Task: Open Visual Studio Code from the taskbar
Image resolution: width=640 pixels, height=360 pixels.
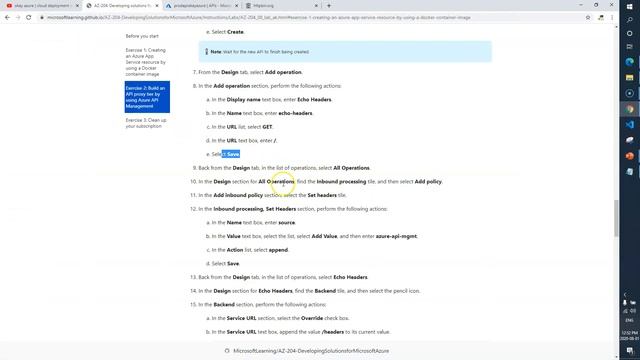Action: pos(629,124)
